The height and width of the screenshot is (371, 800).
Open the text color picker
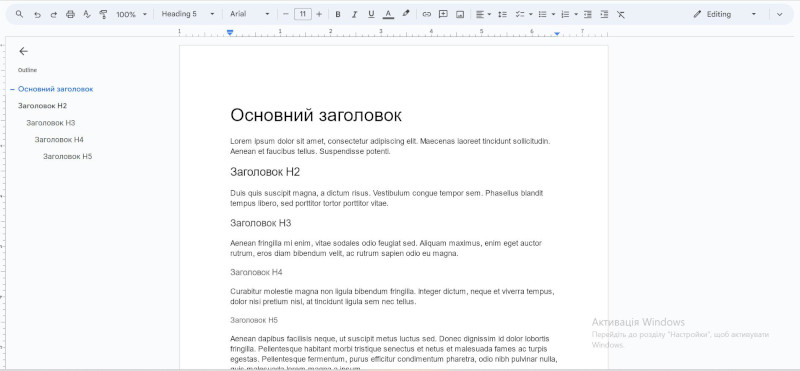tap(388, 14)
